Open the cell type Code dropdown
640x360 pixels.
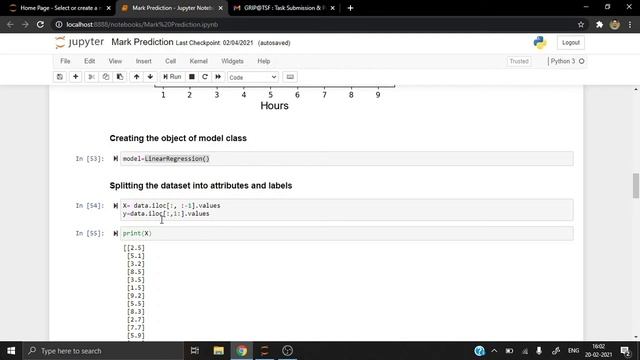(x=253, y=77)
